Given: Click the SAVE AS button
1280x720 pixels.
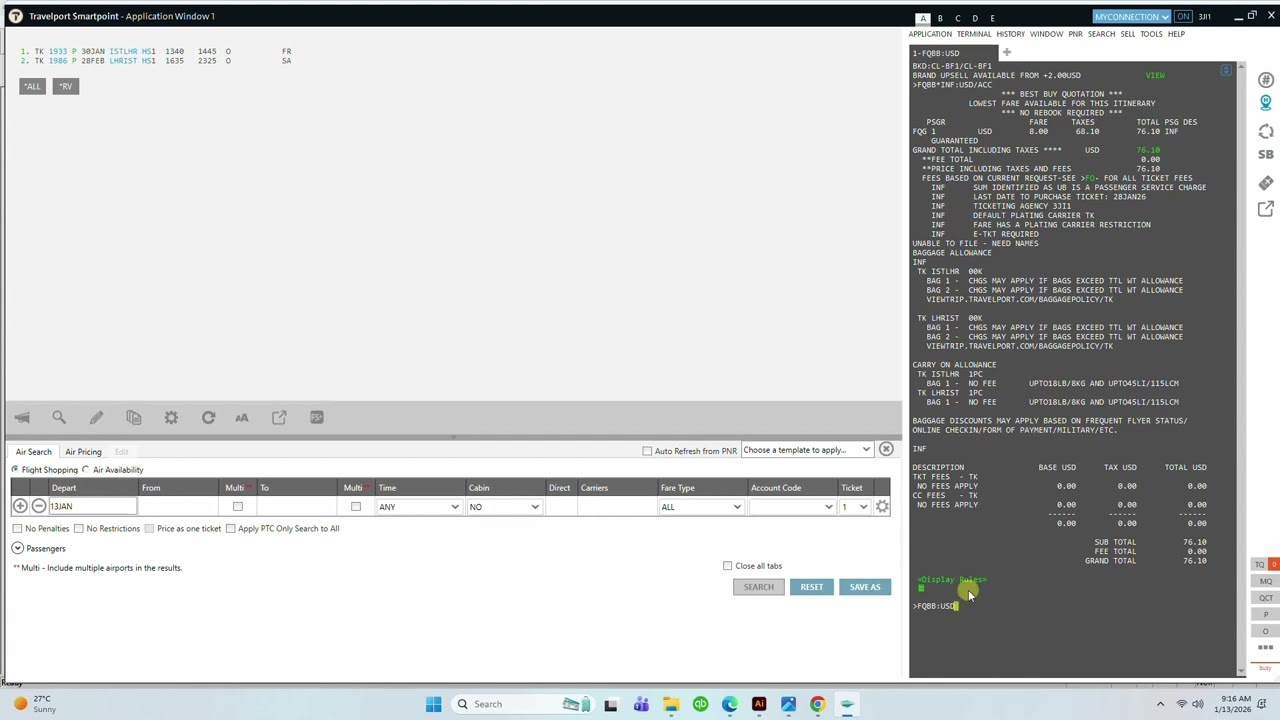Looking at the screenshot, I should 865,587.
